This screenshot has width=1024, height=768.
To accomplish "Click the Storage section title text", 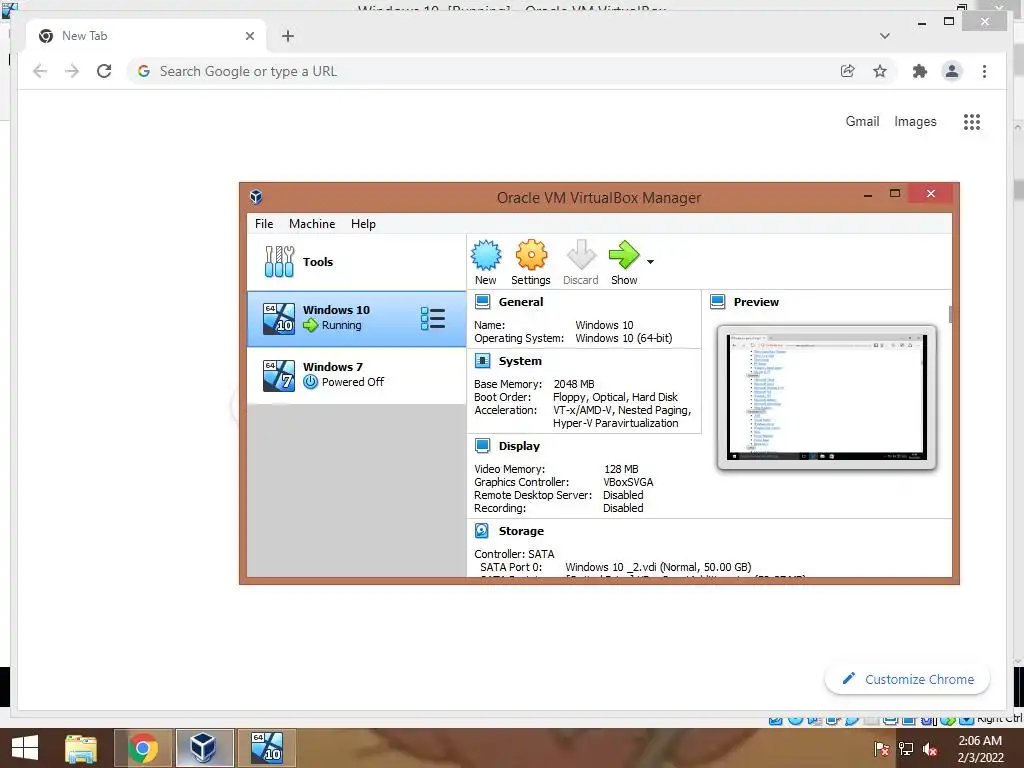I will 521,531.
